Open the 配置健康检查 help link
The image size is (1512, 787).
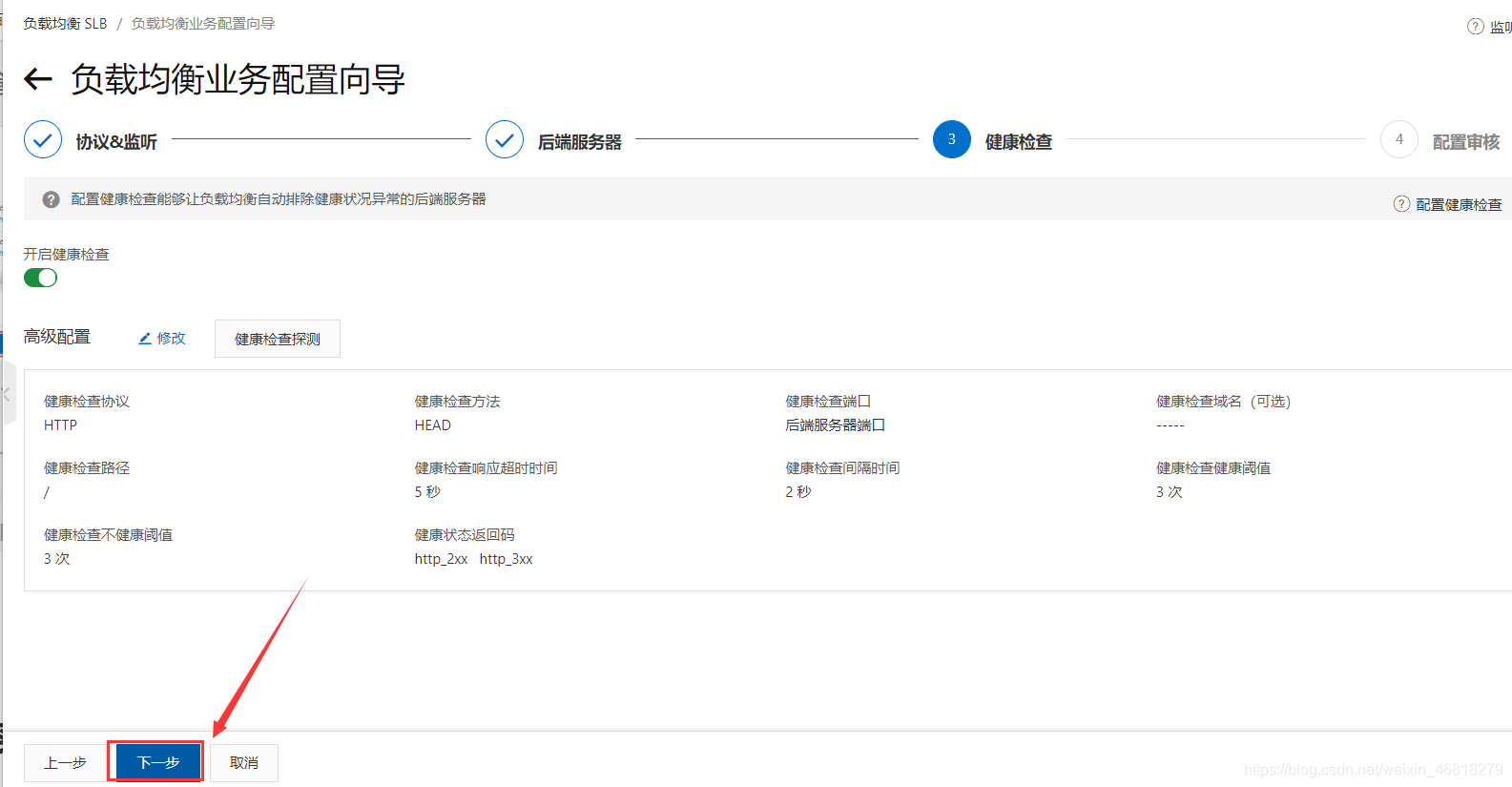coord(1459,204)
